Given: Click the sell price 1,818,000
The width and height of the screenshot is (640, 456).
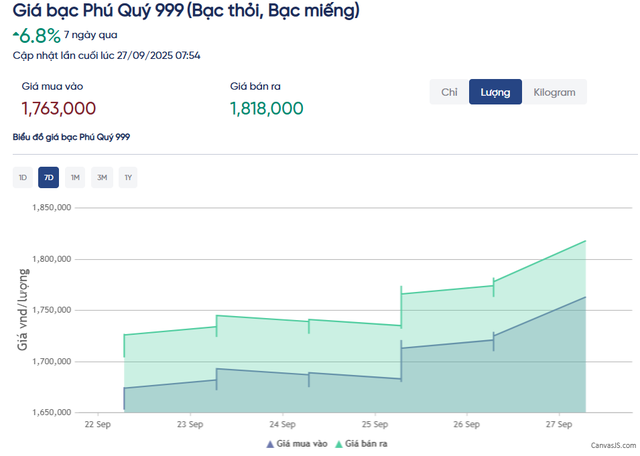Looking at the screenshot, I should (x=267, y=108).
